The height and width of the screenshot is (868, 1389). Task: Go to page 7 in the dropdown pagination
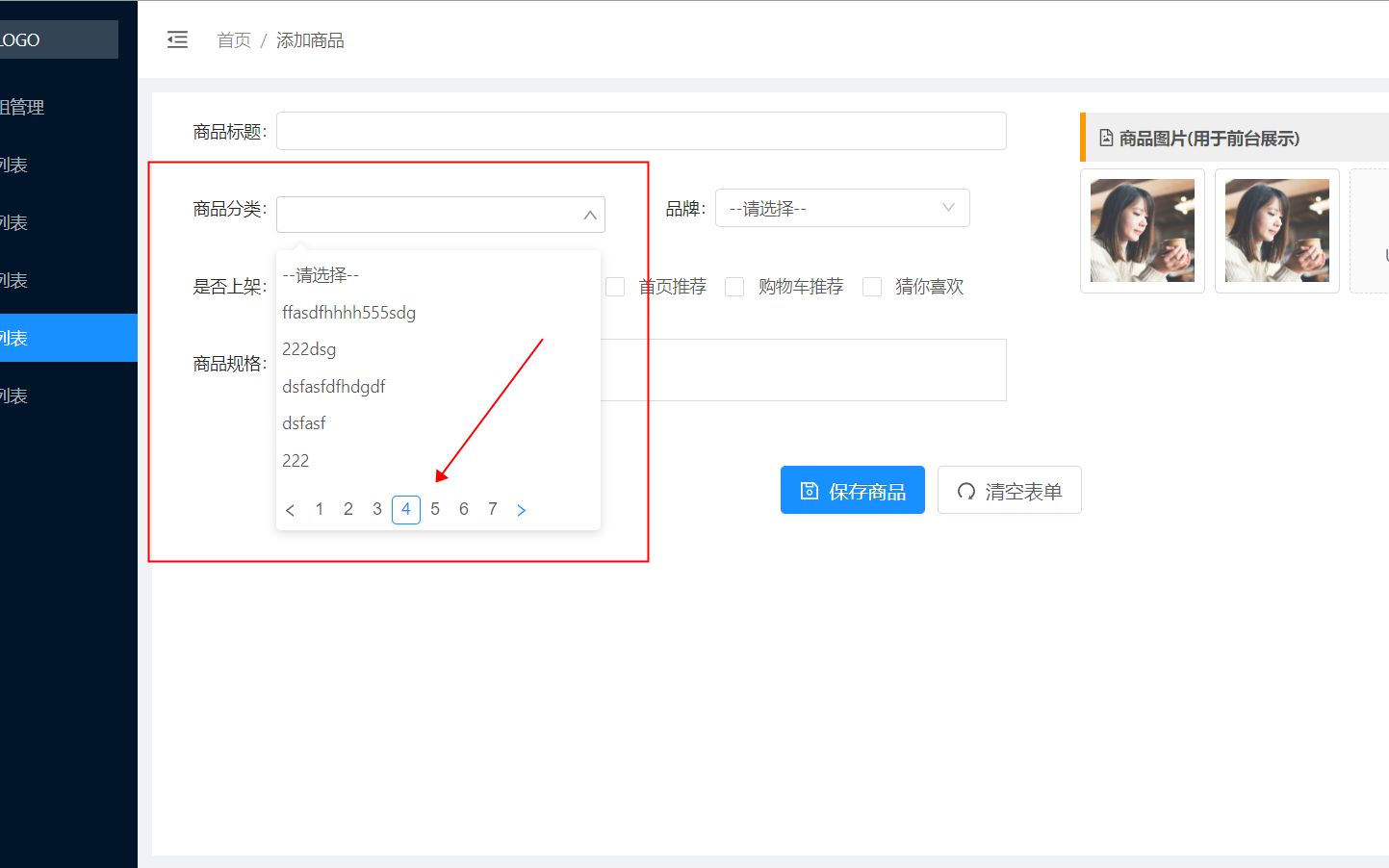point(492,509)
